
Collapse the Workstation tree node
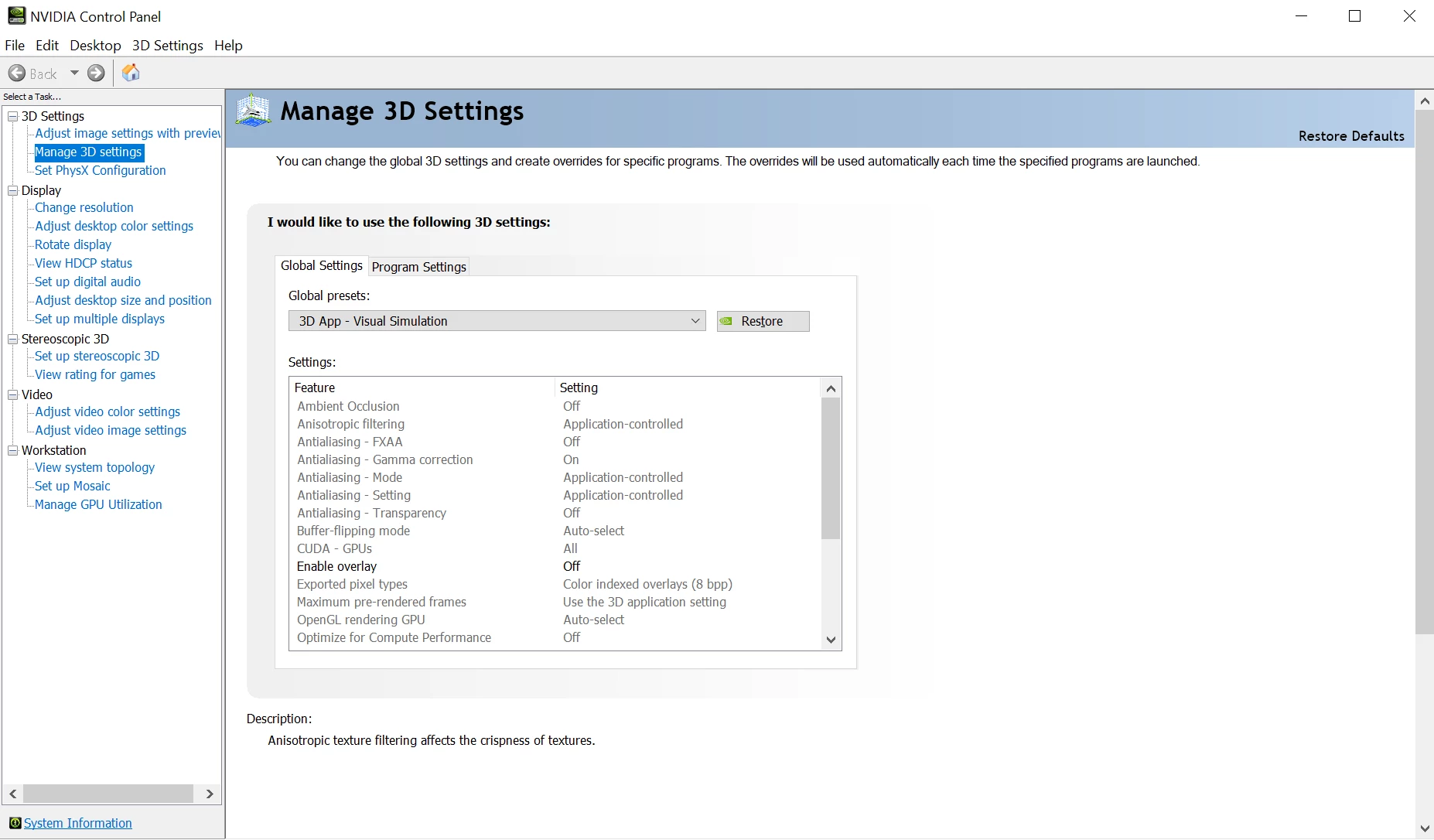(x=12, y=450)
